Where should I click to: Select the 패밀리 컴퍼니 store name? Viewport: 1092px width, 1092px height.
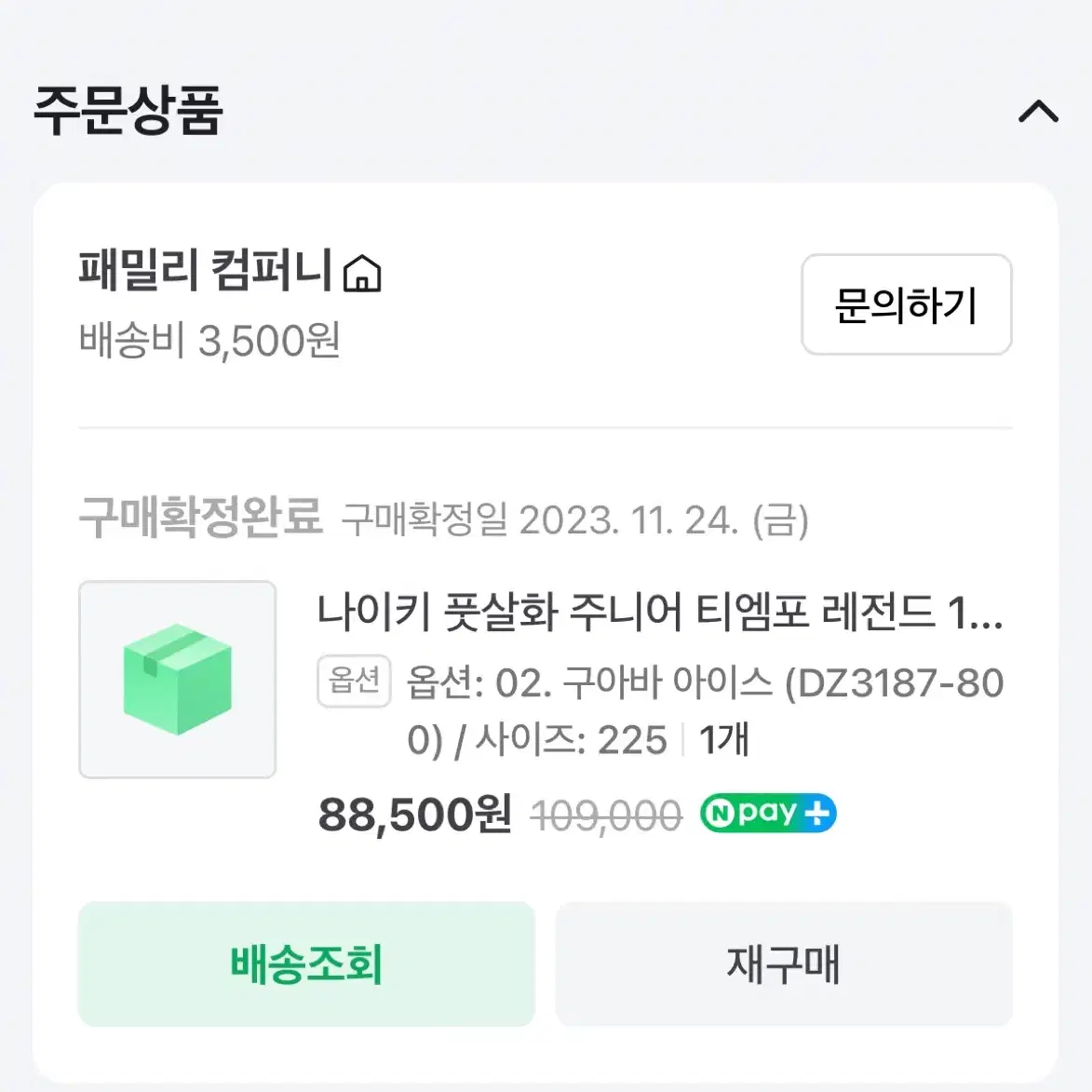click(206, 270)
